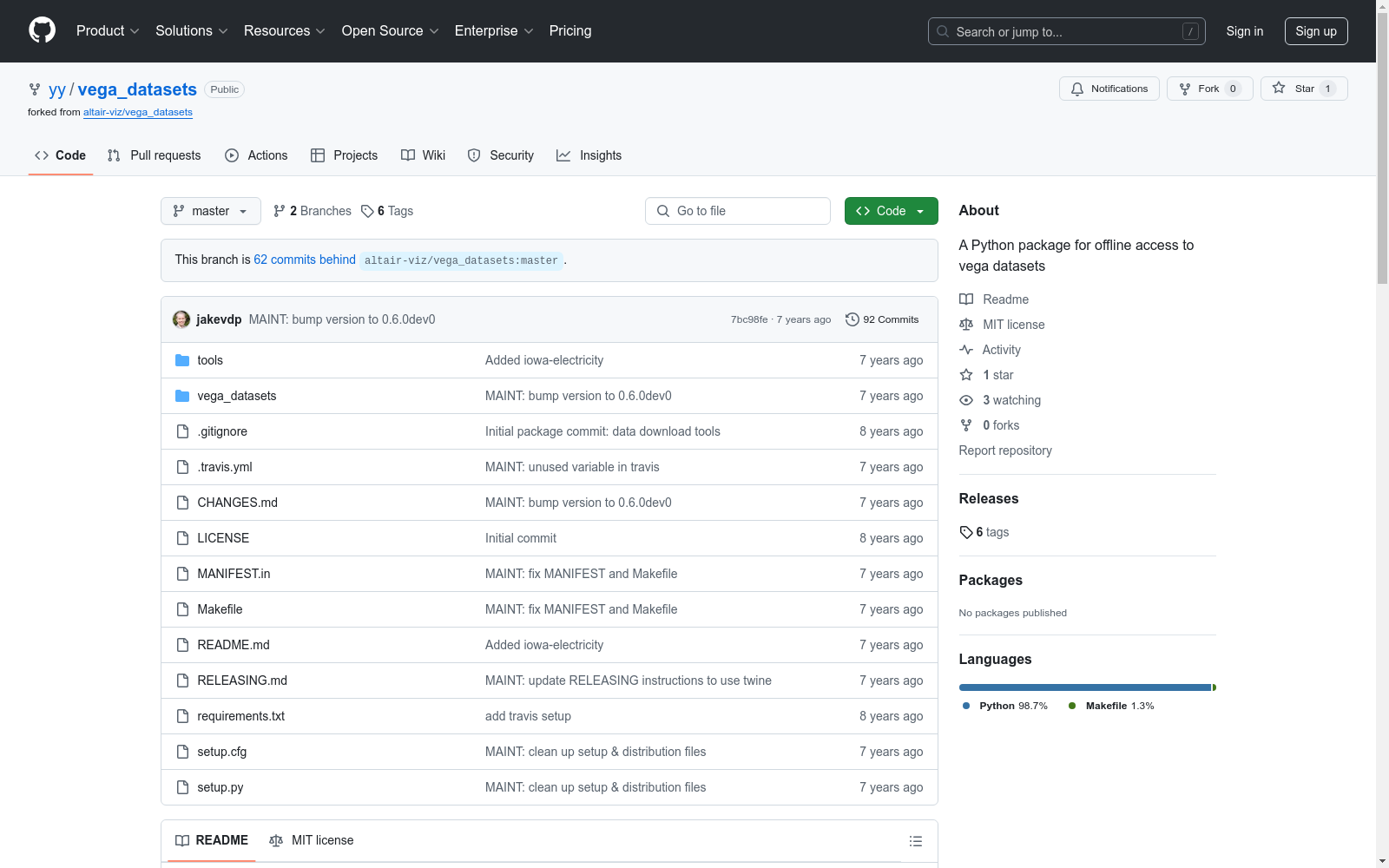Viewport: 1389px width, 868px height.
Task: Open the yy owner profile link
Action: click(x=57, y=89)
